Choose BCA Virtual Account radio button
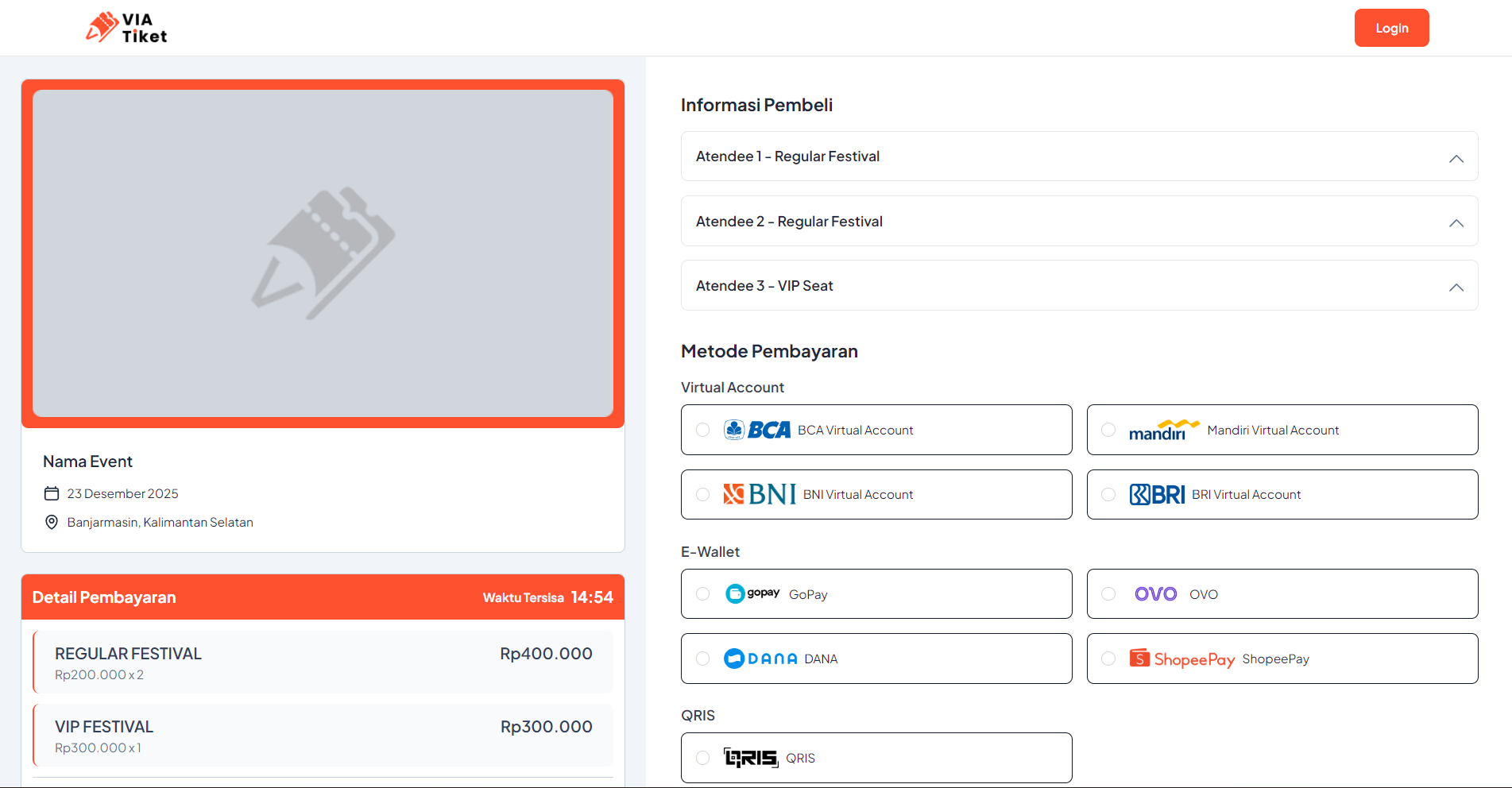The height and width of the screenshot is (788, 1512). click(702, 430)
